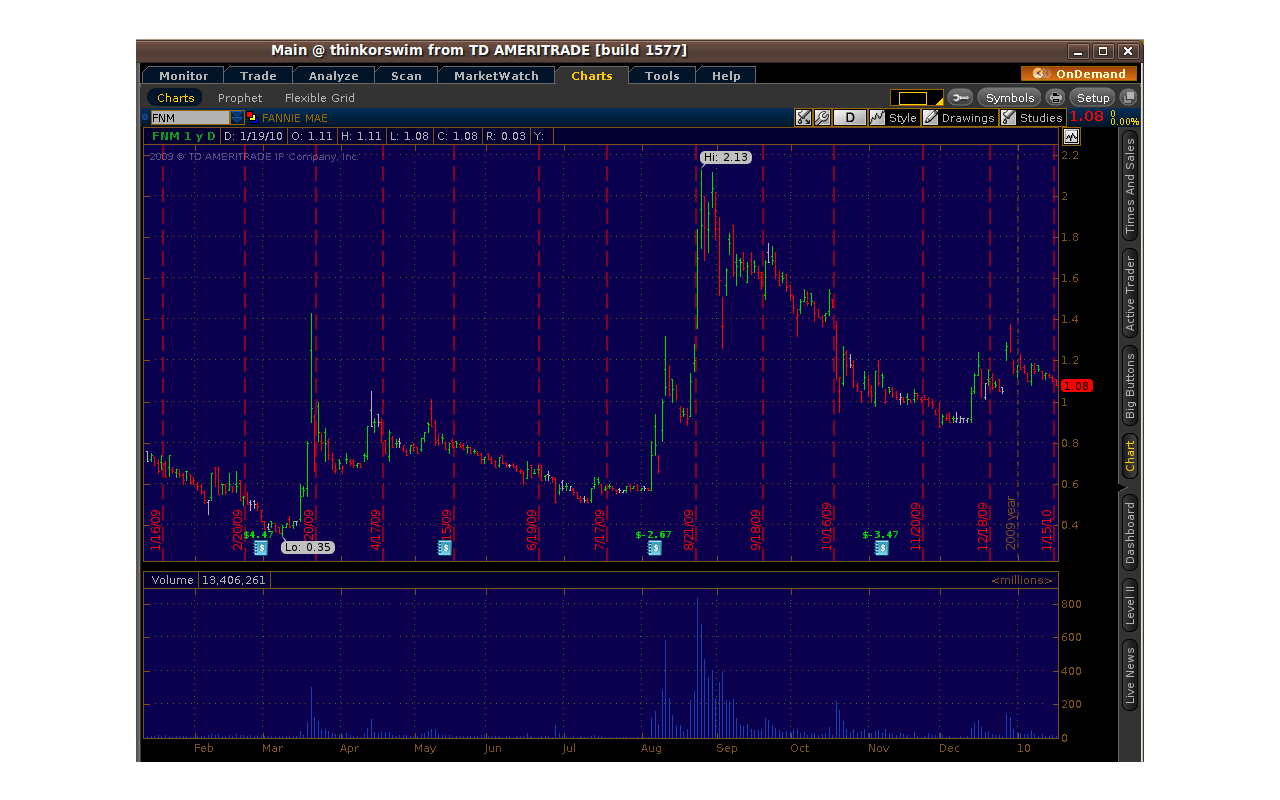
Task: Click the 2009 year marker on the time axis
Action: tap(1011, 522)
